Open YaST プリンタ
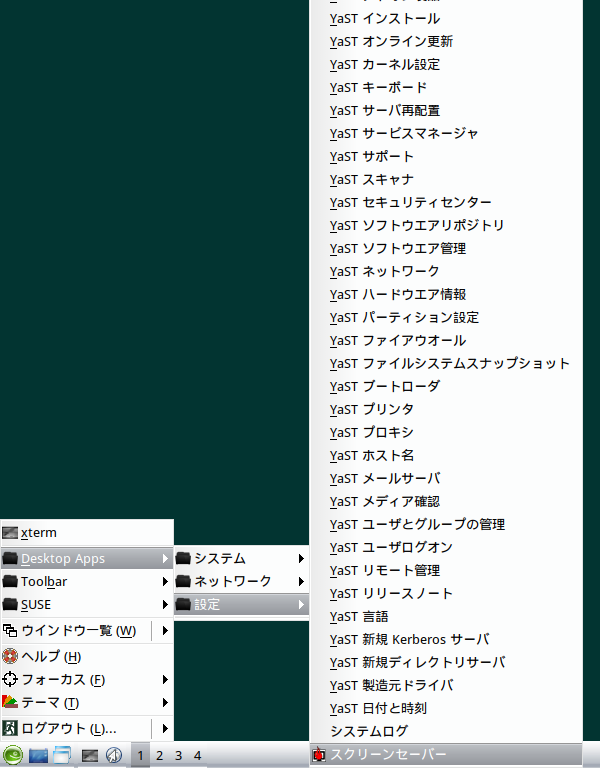 446,410
